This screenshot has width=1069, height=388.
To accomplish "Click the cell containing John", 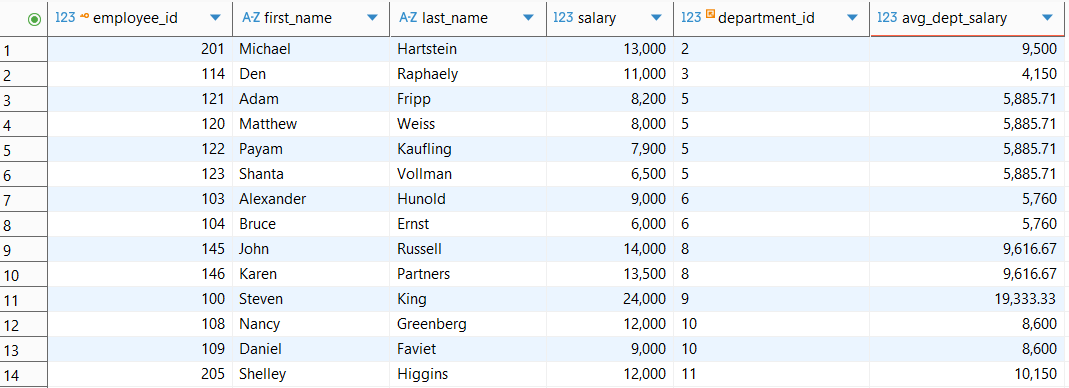I will point(312,249).
